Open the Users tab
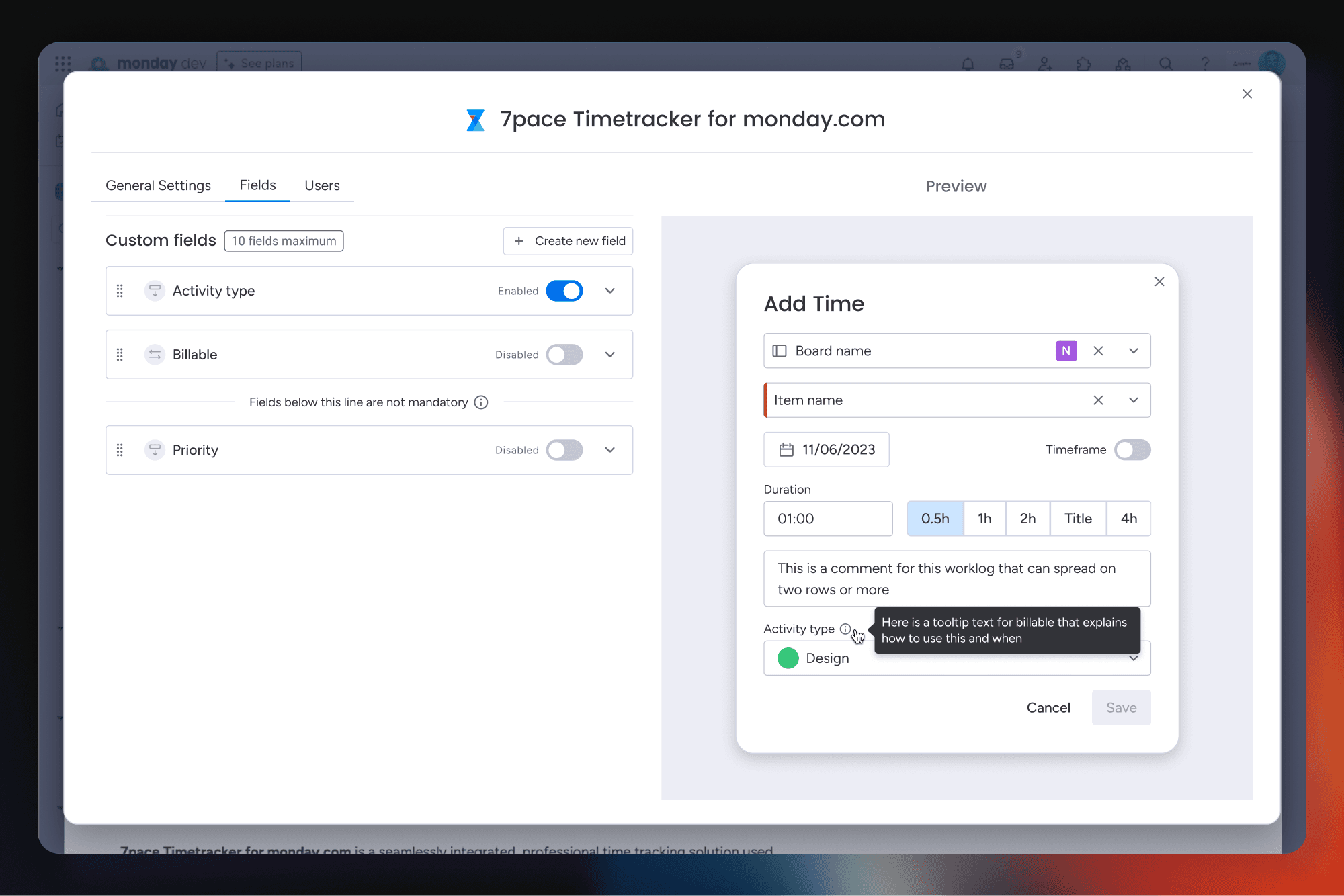This screenshot has width=1344, height=896. (322, 185)
